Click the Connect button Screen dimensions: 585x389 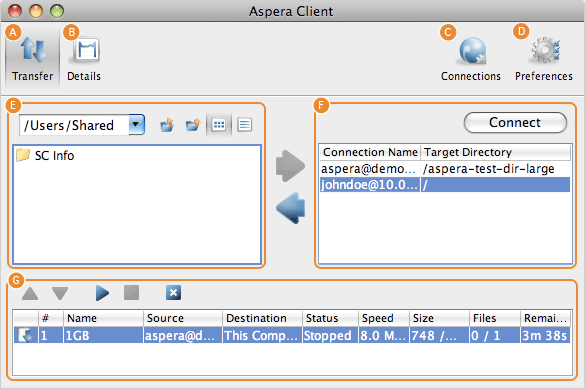coord(515,122)
